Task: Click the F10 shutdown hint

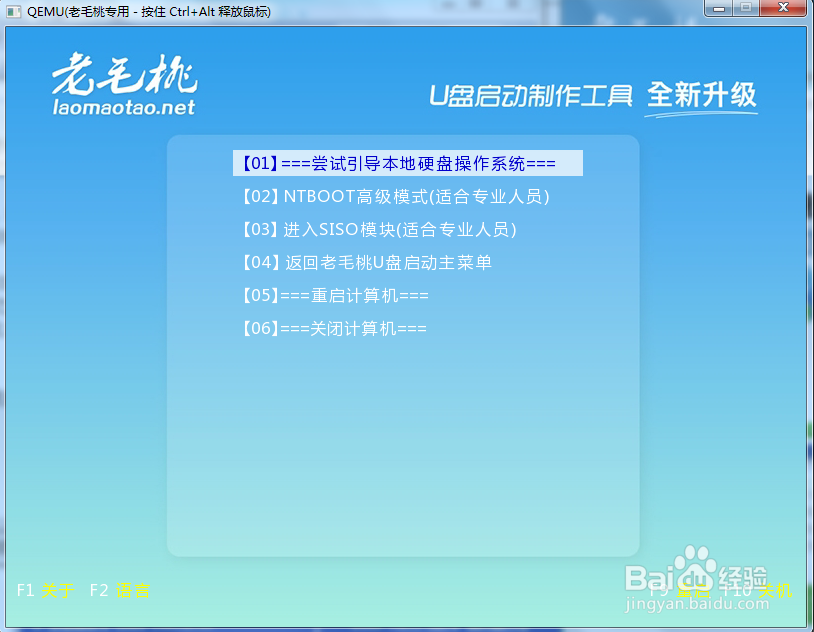Action: [x=757, y=590]
